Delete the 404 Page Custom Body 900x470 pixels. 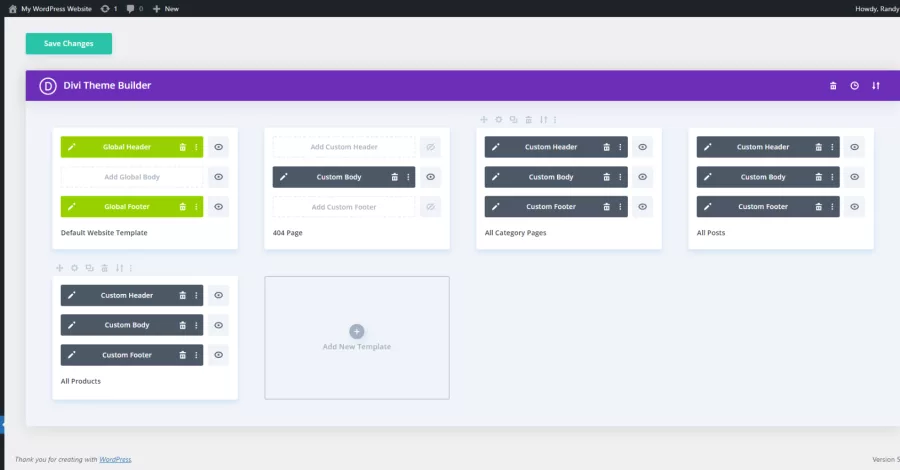(394, 177)
